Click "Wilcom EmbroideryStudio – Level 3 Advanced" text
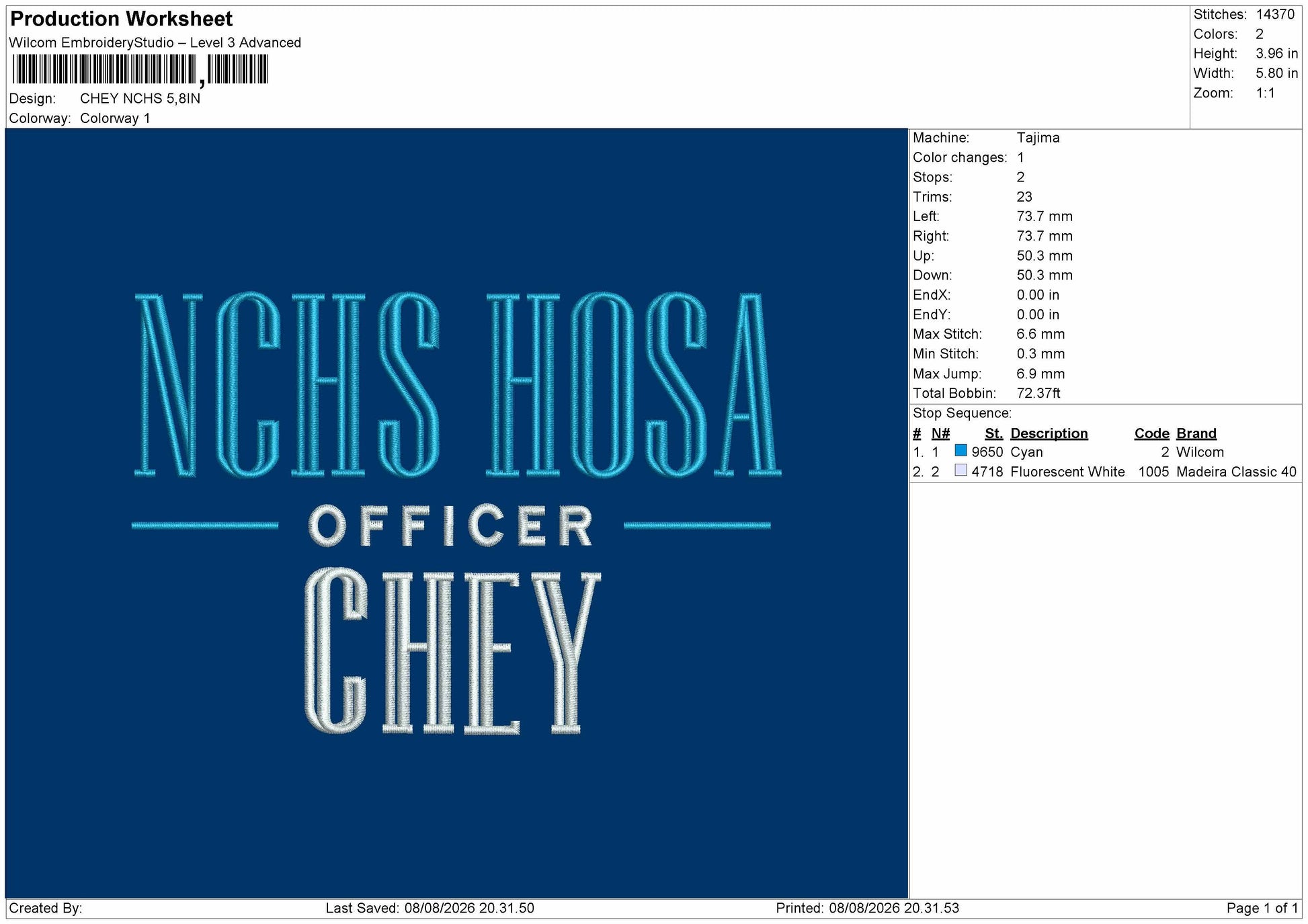The width and height of the screenshot is (1308, 924). click(x=155, y=42)
